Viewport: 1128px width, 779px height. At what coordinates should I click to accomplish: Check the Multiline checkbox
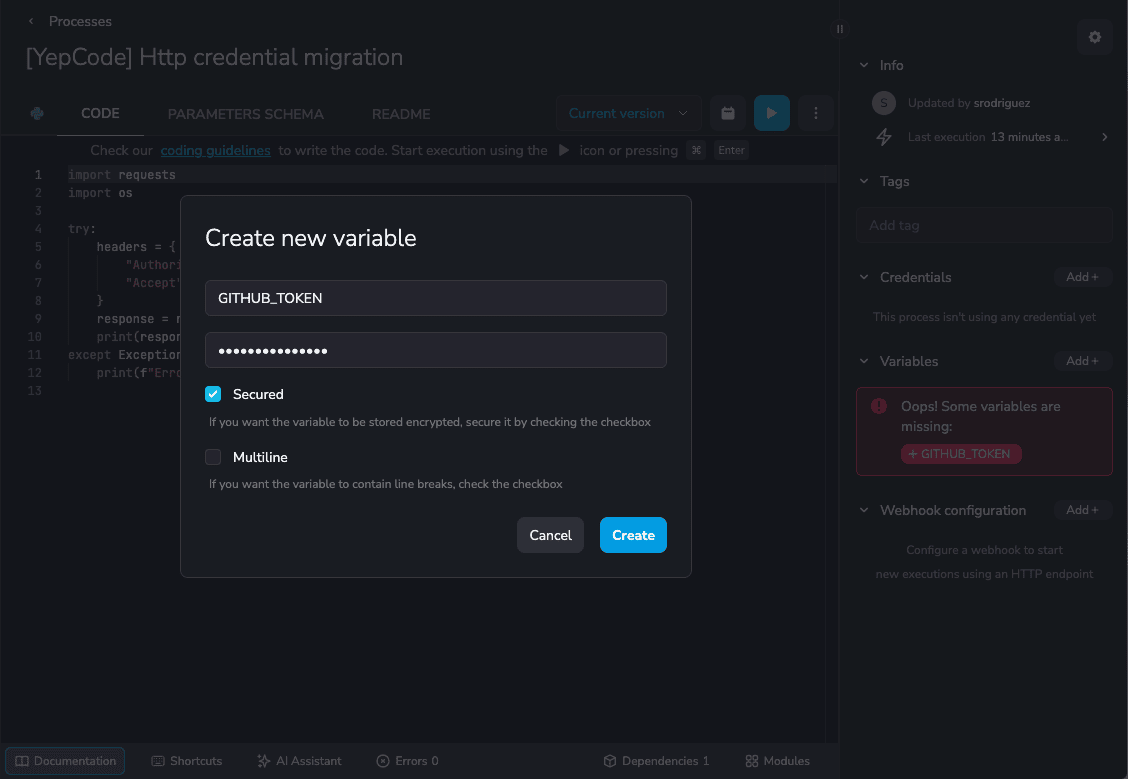pyautogui.click(x=213, y=457)
